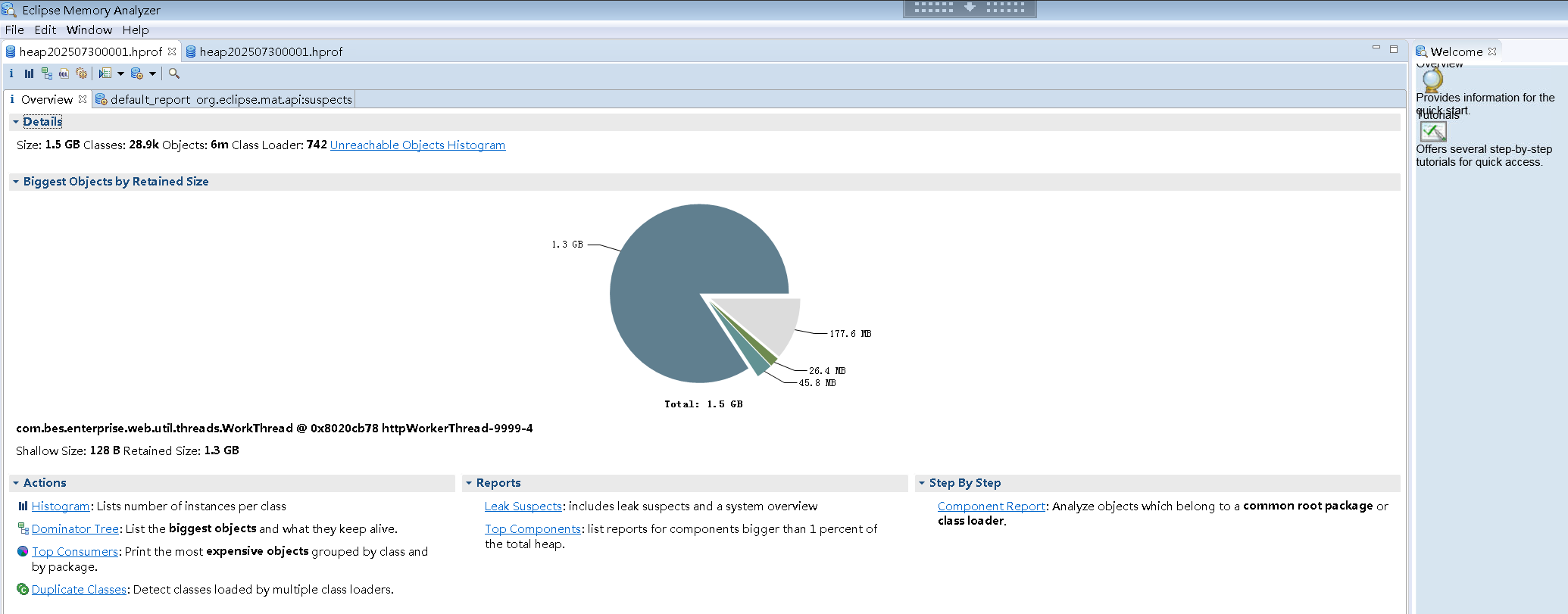Close the first heap202507300001.hprof tab
Viewport: 1568px width, 614px height.
[172, 51]
